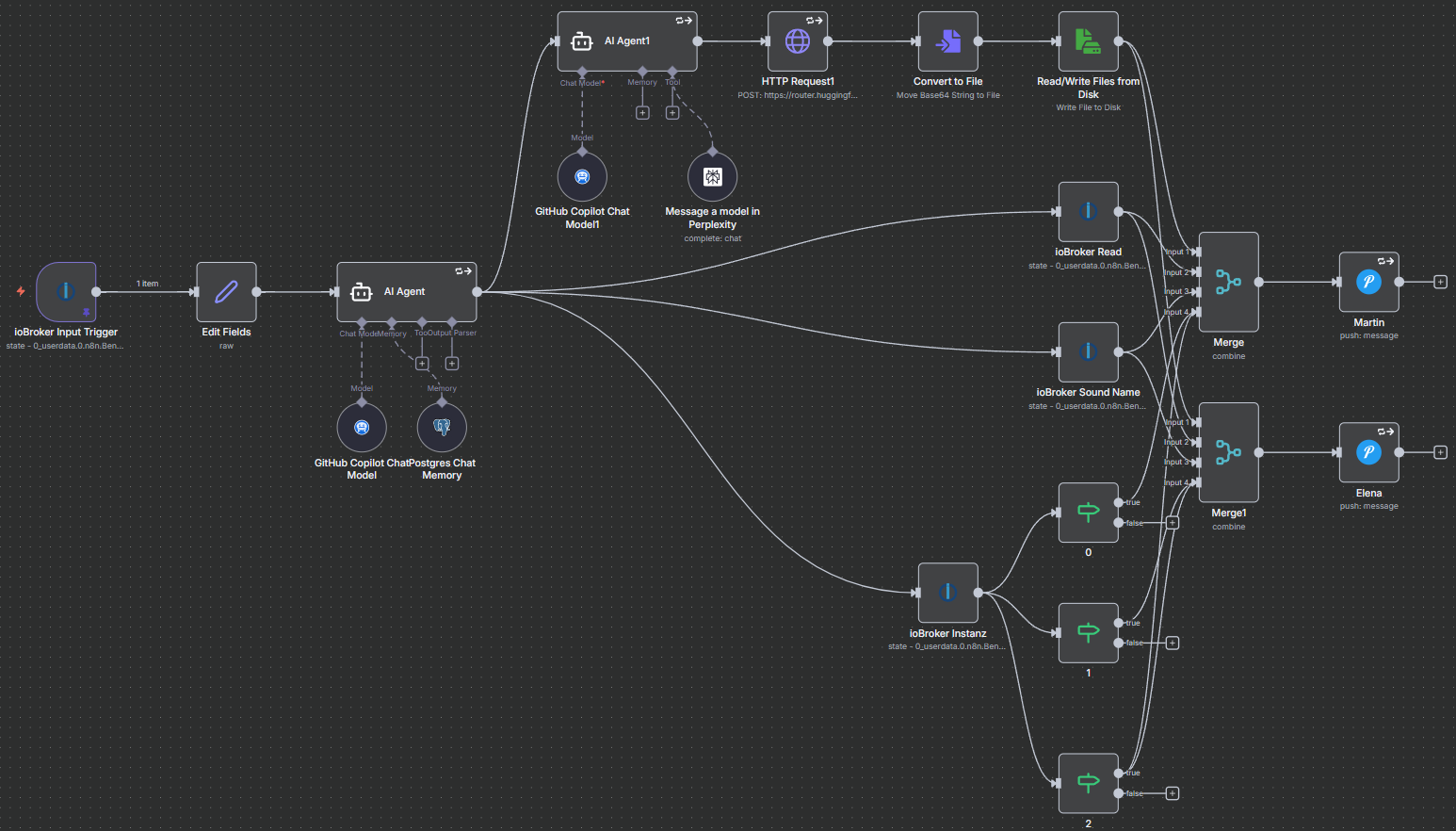Open Read/Write Files from Disk node
The width and height of the screenshot is (1456, 831).
coord(1088,41)
